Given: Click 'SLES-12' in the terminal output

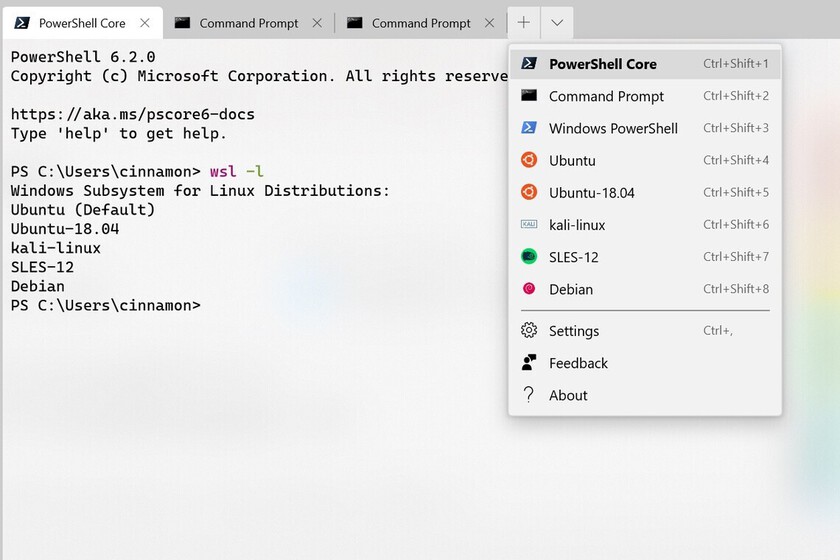Looking at the screenshot, I should pyautogui.click(x=42, y=267).
